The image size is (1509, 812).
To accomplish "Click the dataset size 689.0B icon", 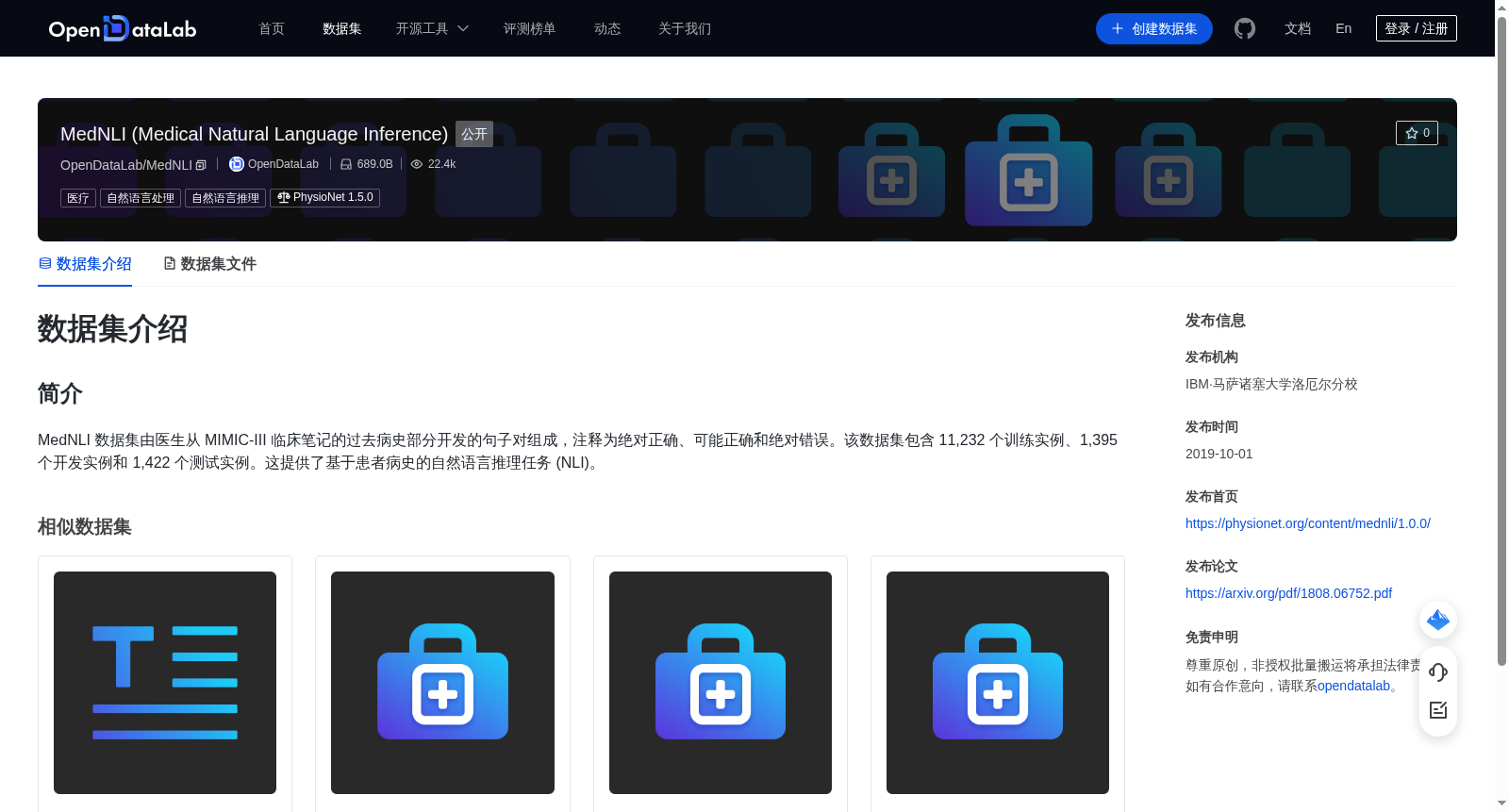I will pos(346,164).
